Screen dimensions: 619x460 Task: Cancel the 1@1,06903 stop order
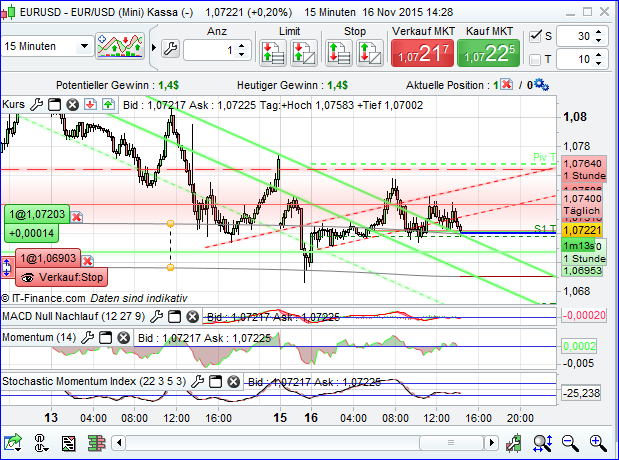point(87,260)
